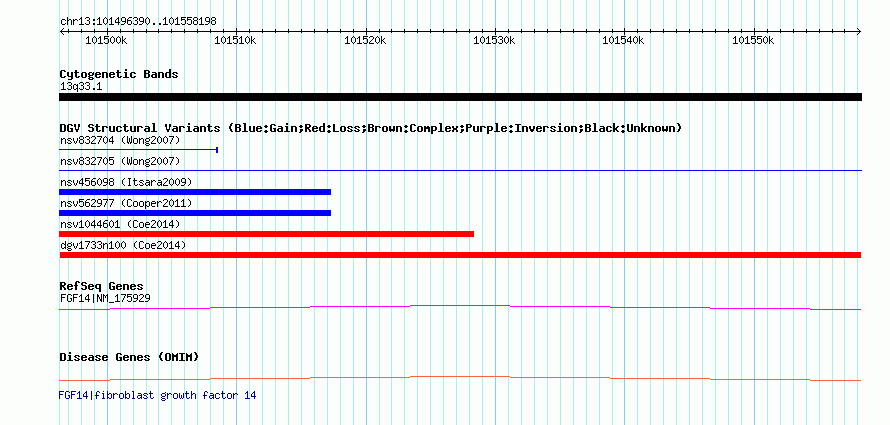Click the black 13q33.1 cytogenetic band bar
The image size is (890, 425).
click(x=460, y=97)
